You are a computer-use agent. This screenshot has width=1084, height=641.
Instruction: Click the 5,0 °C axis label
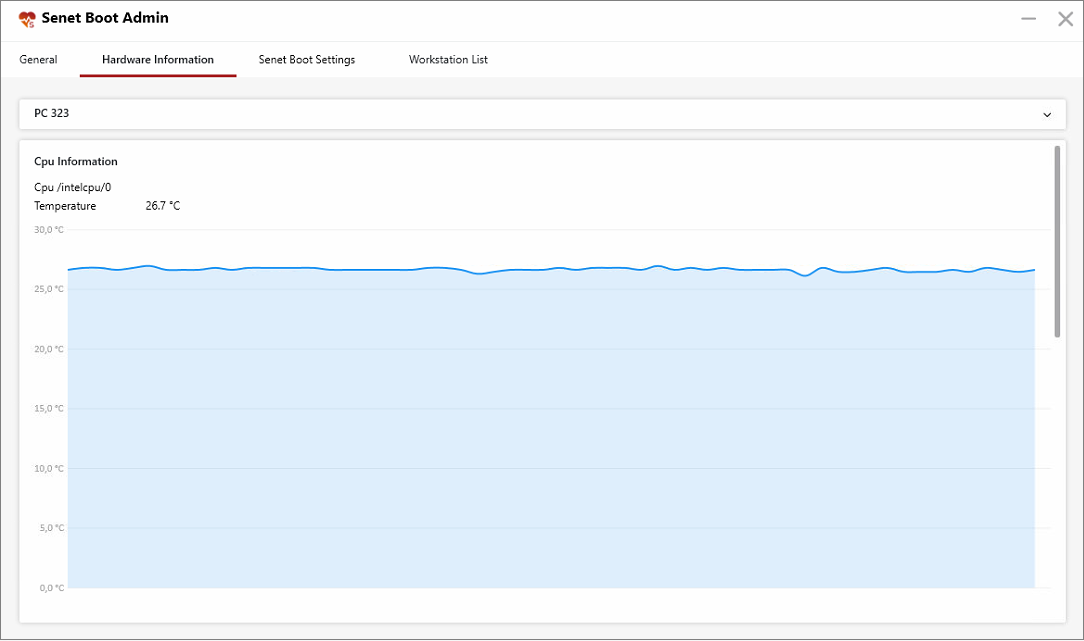pyautogui.click(x=52, y=528)
